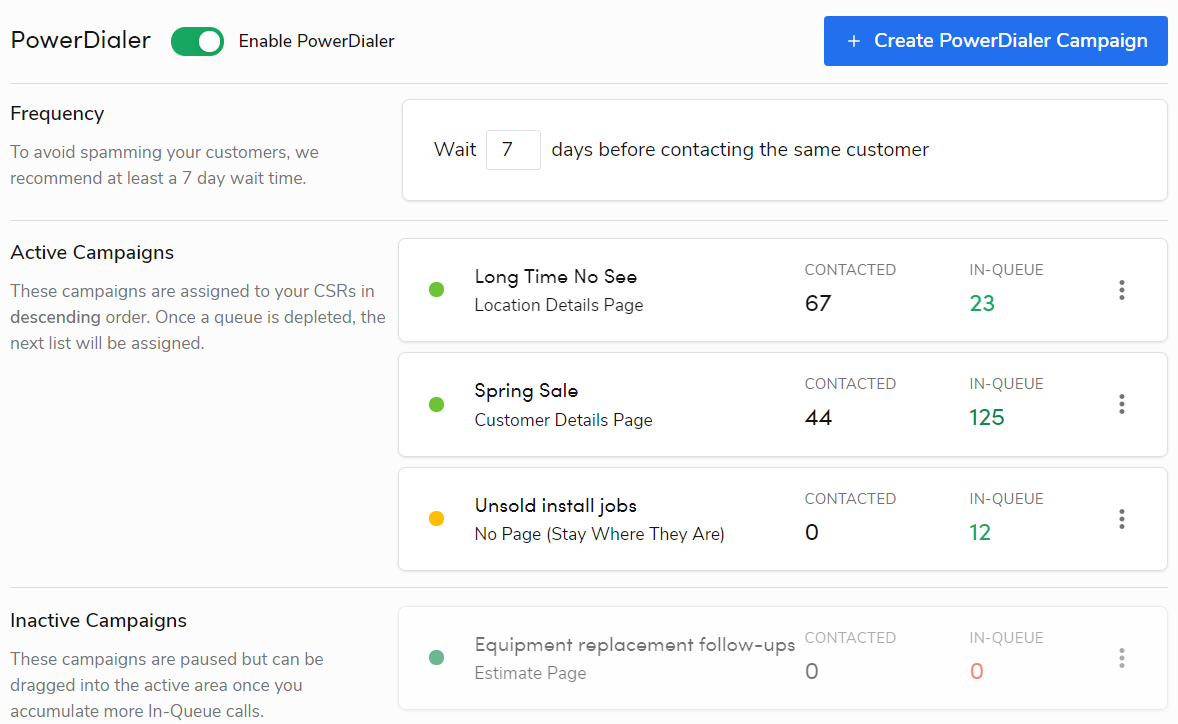Open actions dropdown for Unsold install jobs
The width and height of the screenshot is (1178, 724).
(1121, 519)
